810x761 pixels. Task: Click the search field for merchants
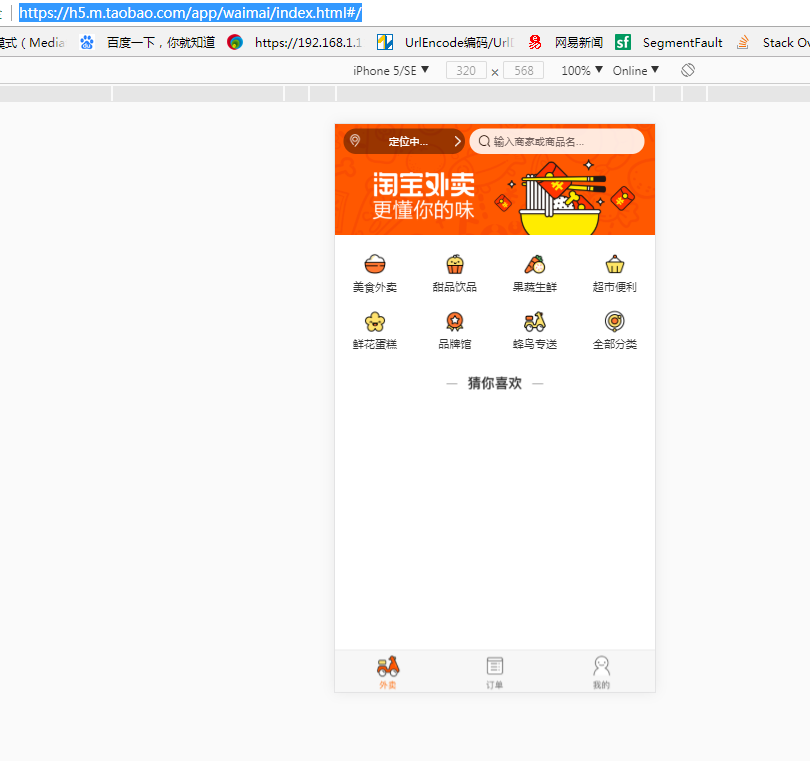(x=557, y=141)
